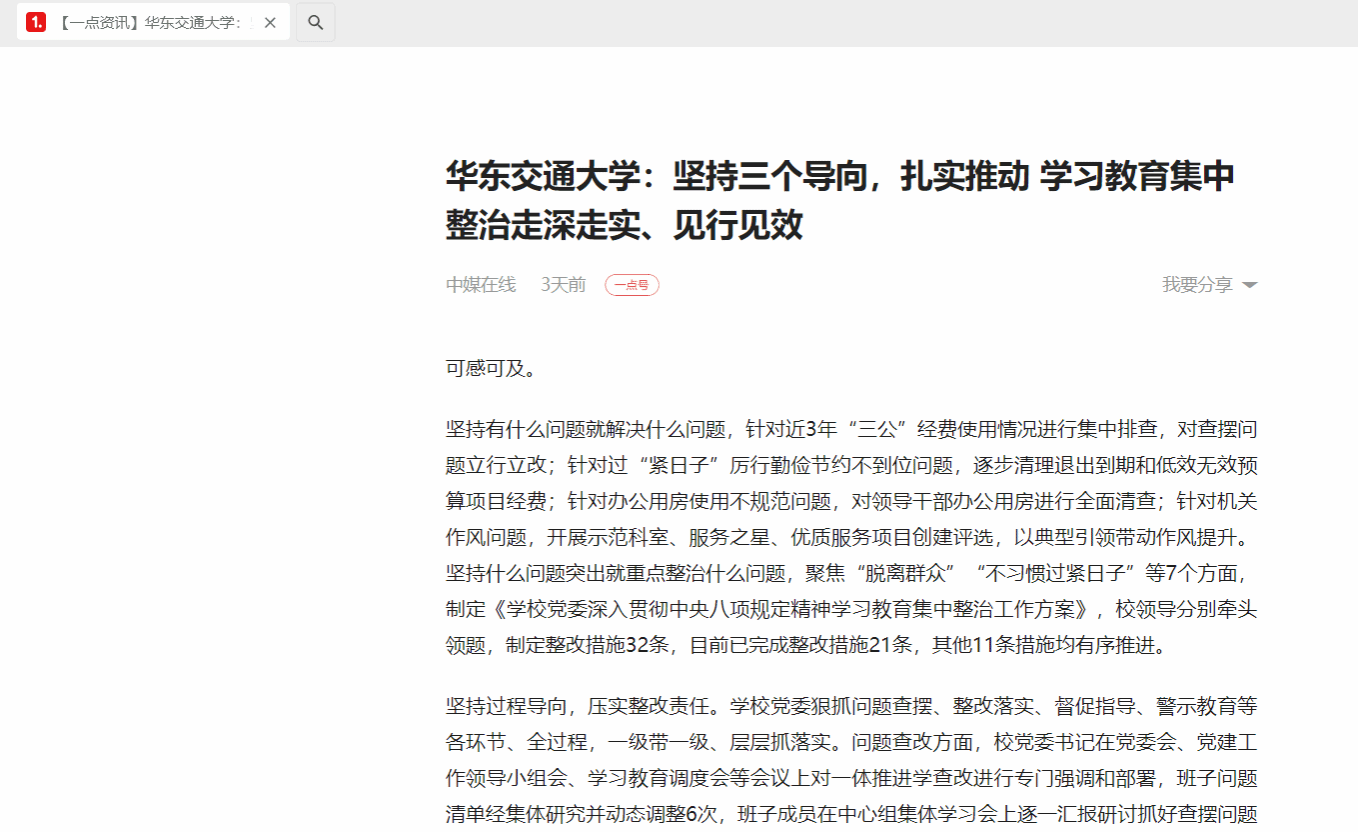This screenshot has height=832, width=1358.
Task: Click the red Yidian favicon in the tab
Action: click(36, 22)
